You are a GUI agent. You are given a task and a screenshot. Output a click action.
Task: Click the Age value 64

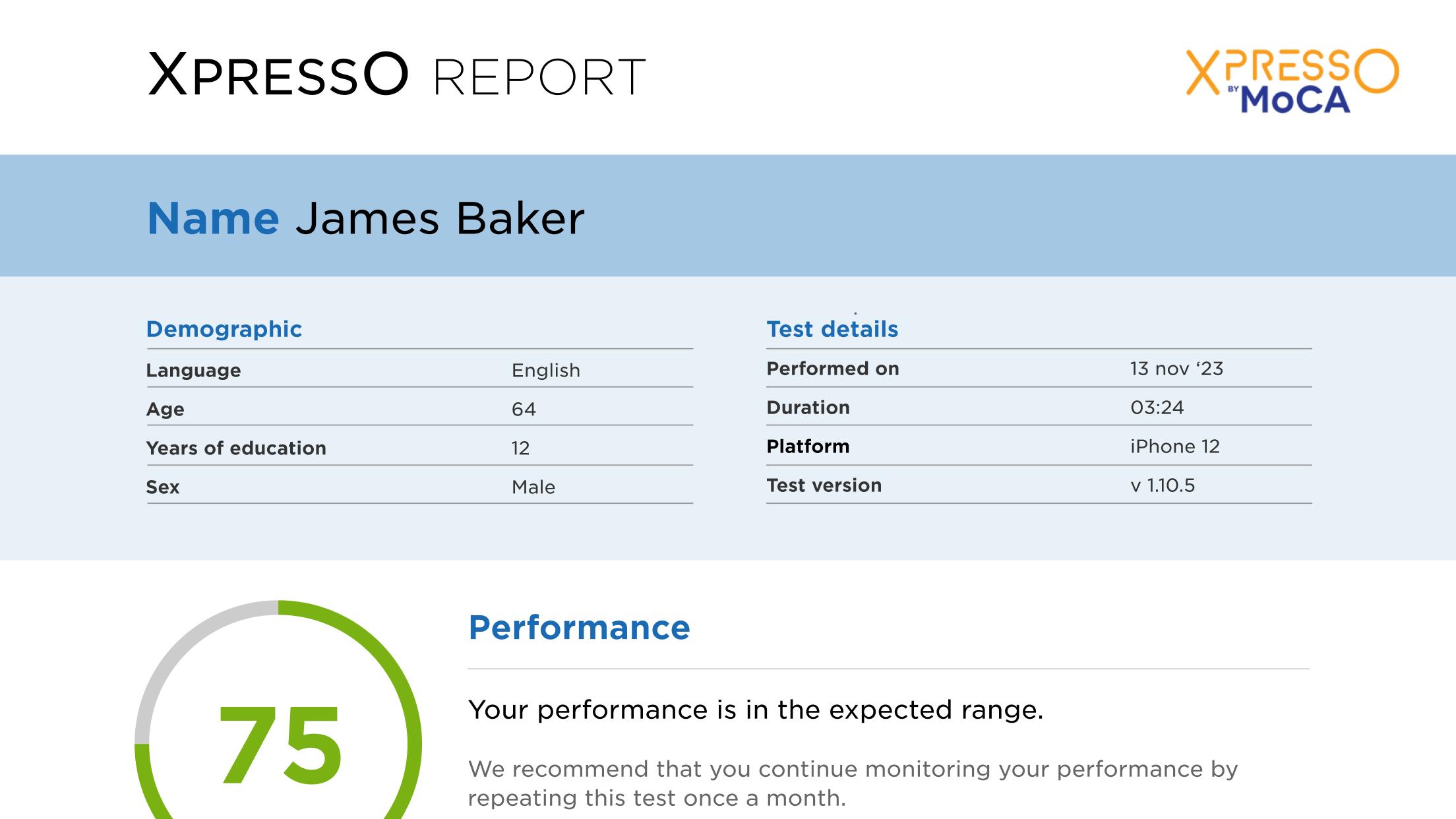[x=524, y=409]
